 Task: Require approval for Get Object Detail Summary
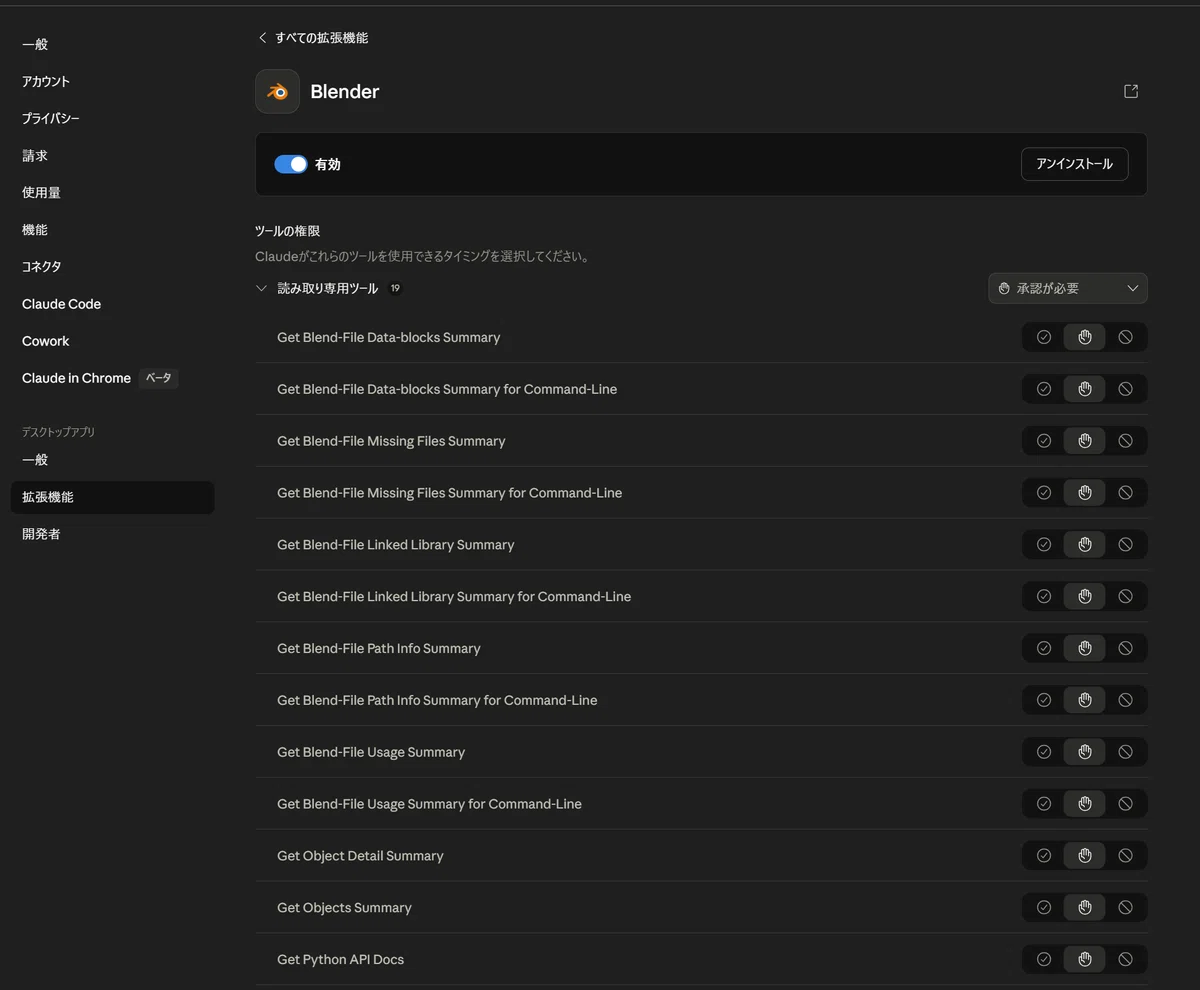click(1085, 856)
